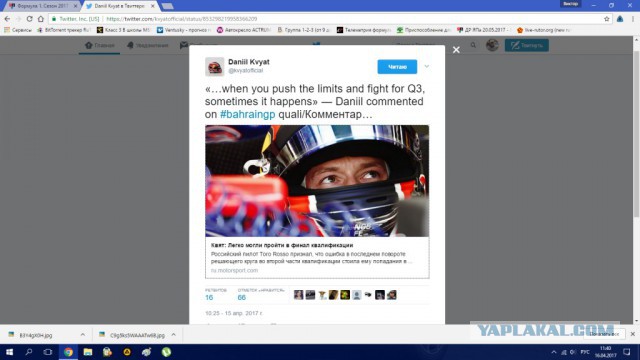View the 16 retweets count
The image size is (640, 360).
209,298
